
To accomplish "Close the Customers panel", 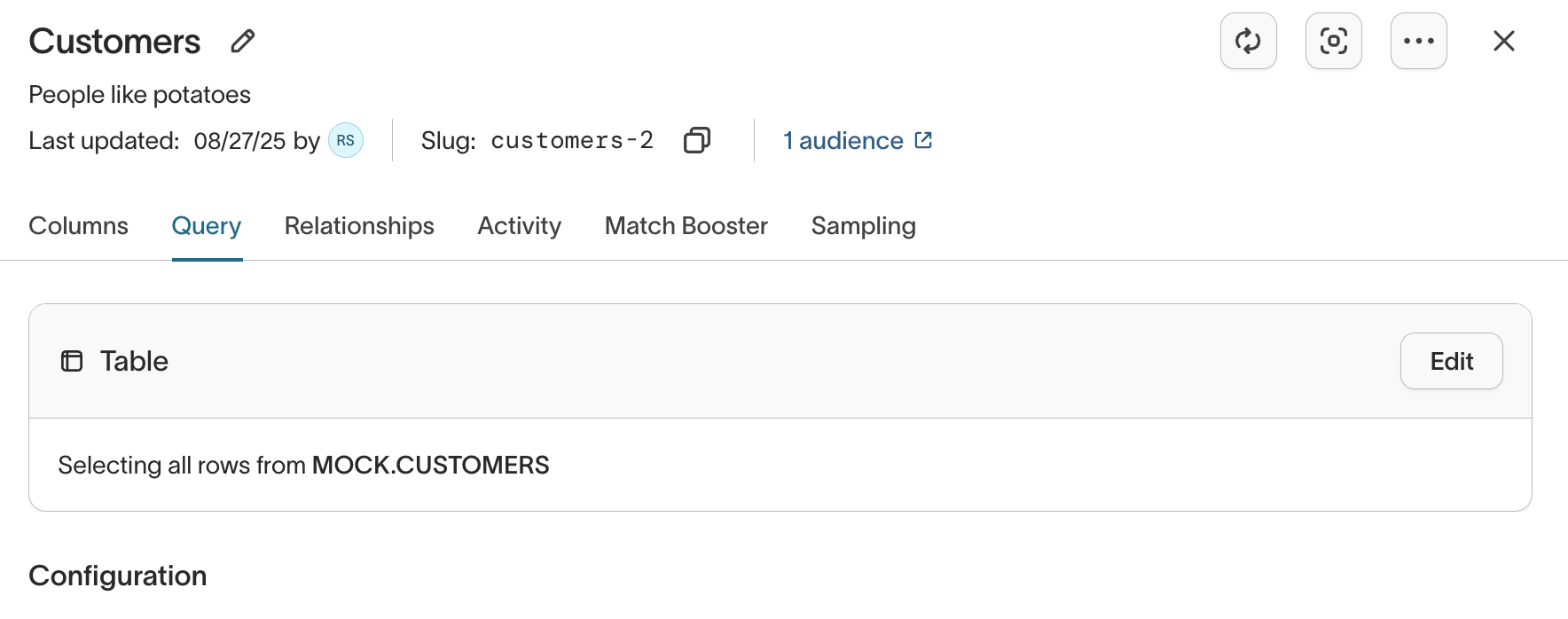I will [x=1503, y=41].
